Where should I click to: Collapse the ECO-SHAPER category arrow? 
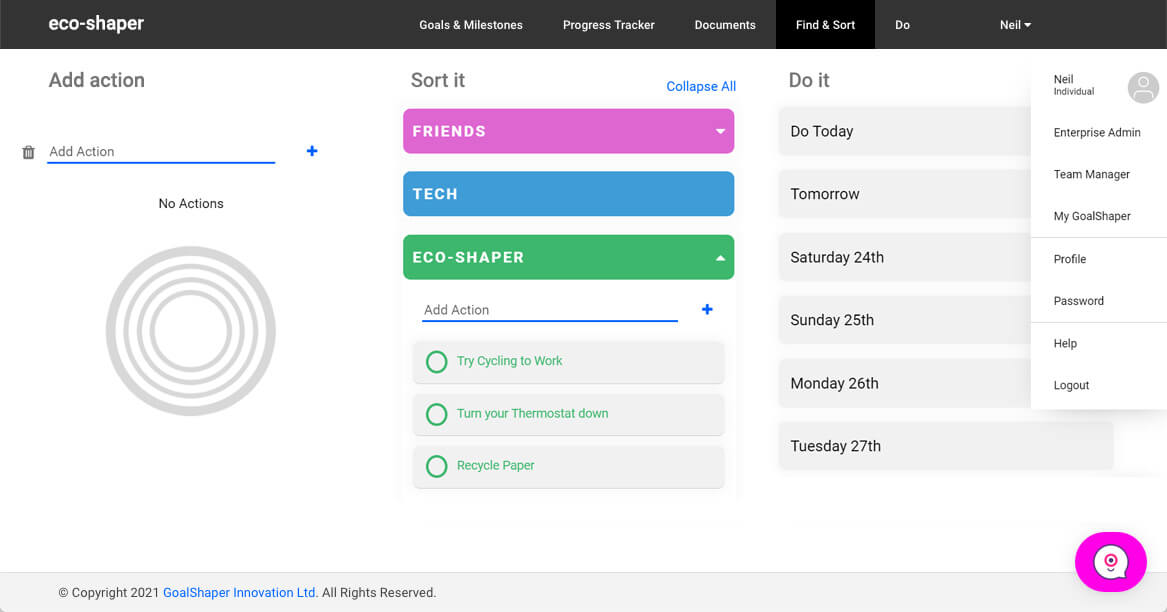click(719, 258)
